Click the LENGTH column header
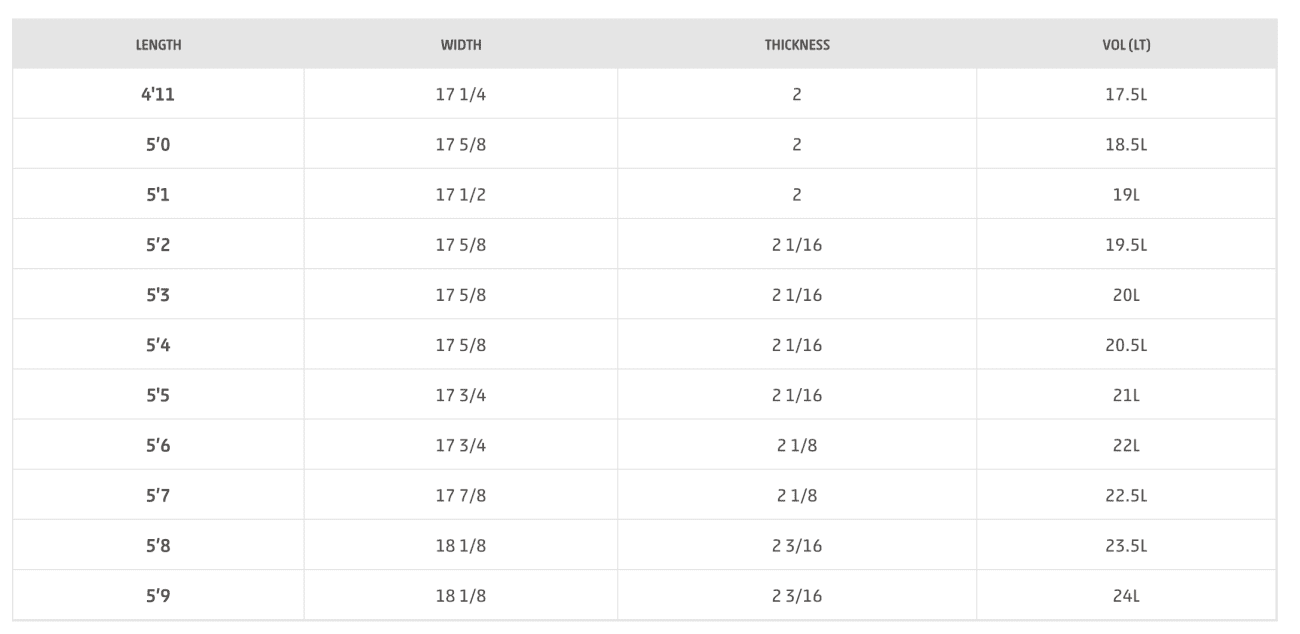 (158, 45)
